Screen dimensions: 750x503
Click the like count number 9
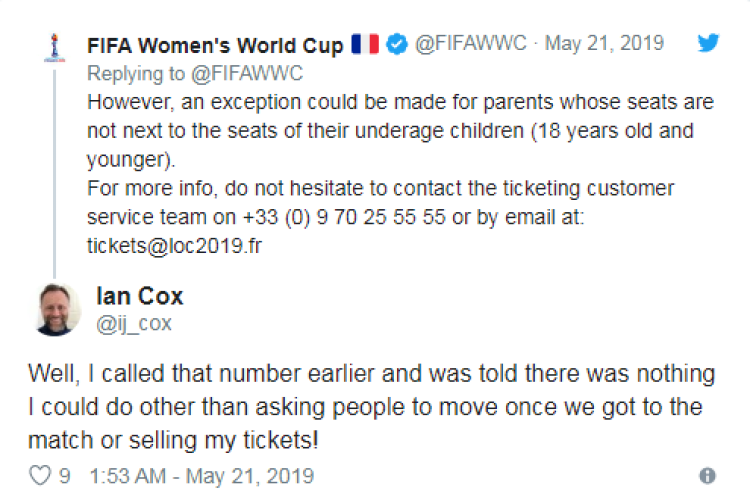coord(64,476)
